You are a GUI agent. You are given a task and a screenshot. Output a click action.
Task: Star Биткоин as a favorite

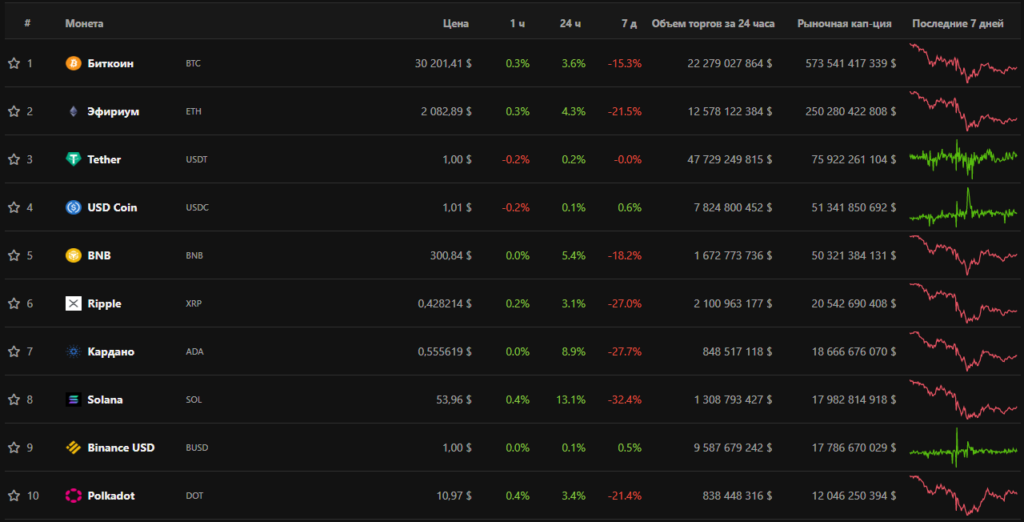(14, 63)
